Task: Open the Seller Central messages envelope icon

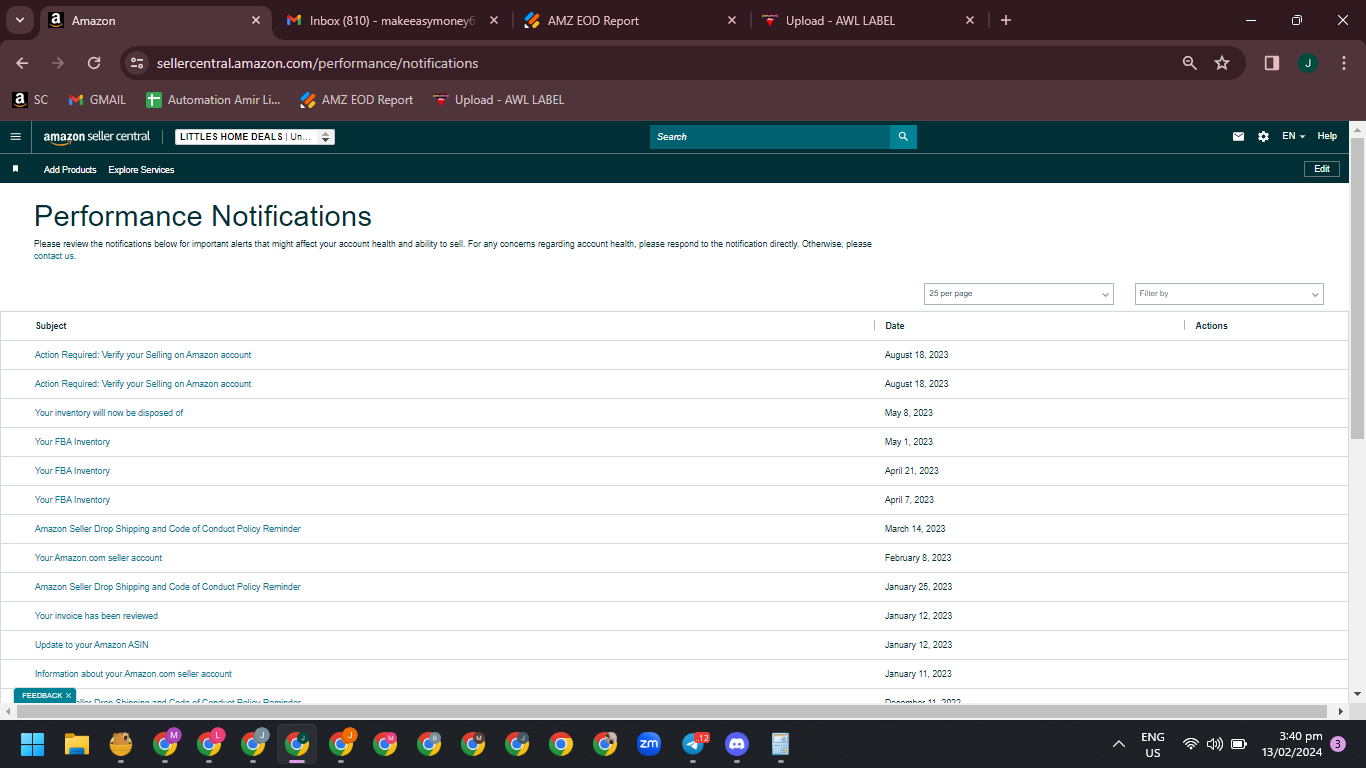Action: pos(1239,137)
